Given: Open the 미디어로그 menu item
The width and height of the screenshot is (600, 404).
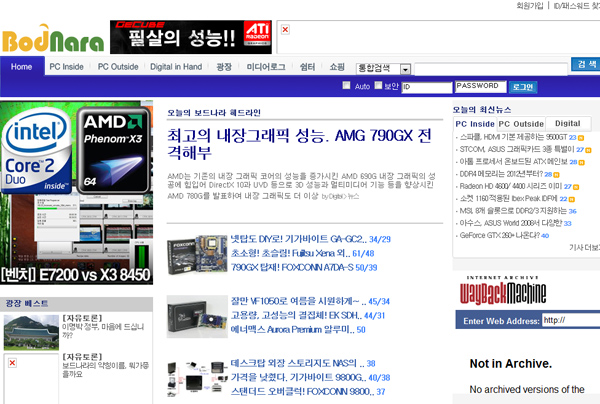Looking at the screenshot, I should point(266,67).
